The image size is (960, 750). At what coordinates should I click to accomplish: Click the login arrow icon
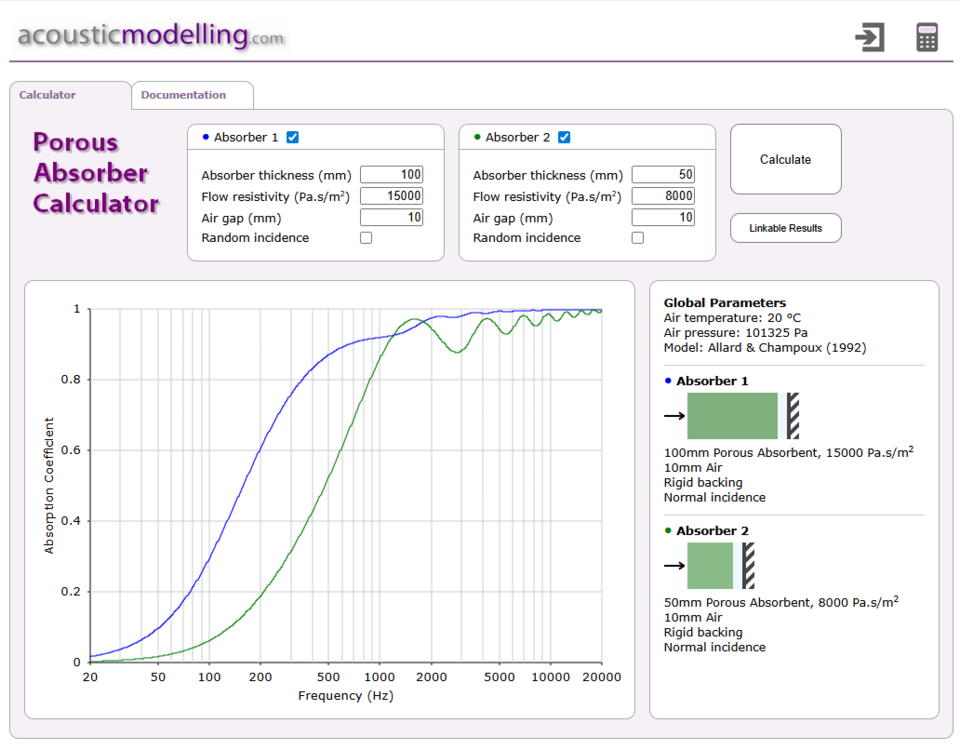tap(870, 37)
